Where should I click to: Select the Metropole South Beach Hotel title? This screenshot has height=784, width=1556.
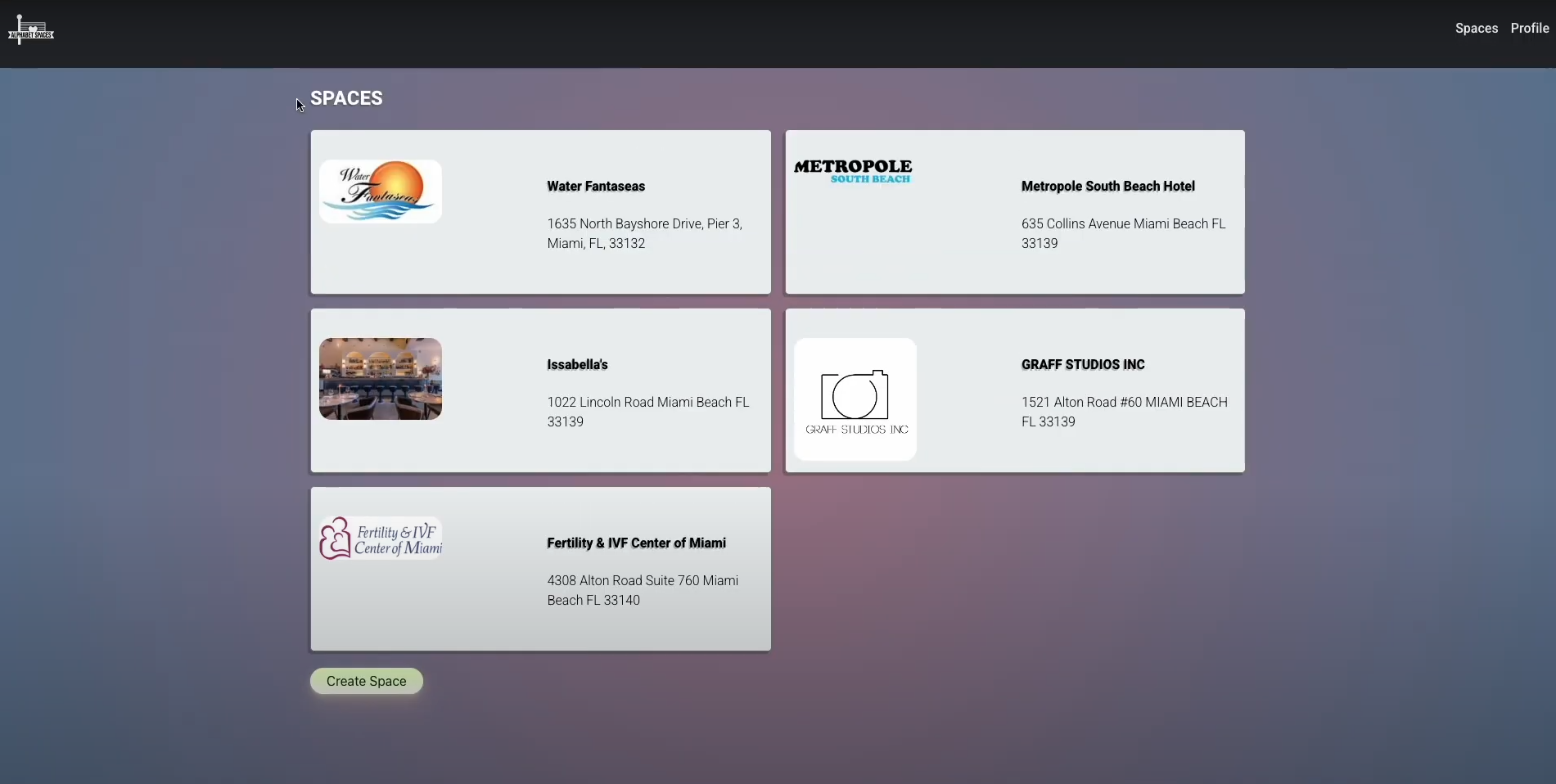click(1108, 187)
